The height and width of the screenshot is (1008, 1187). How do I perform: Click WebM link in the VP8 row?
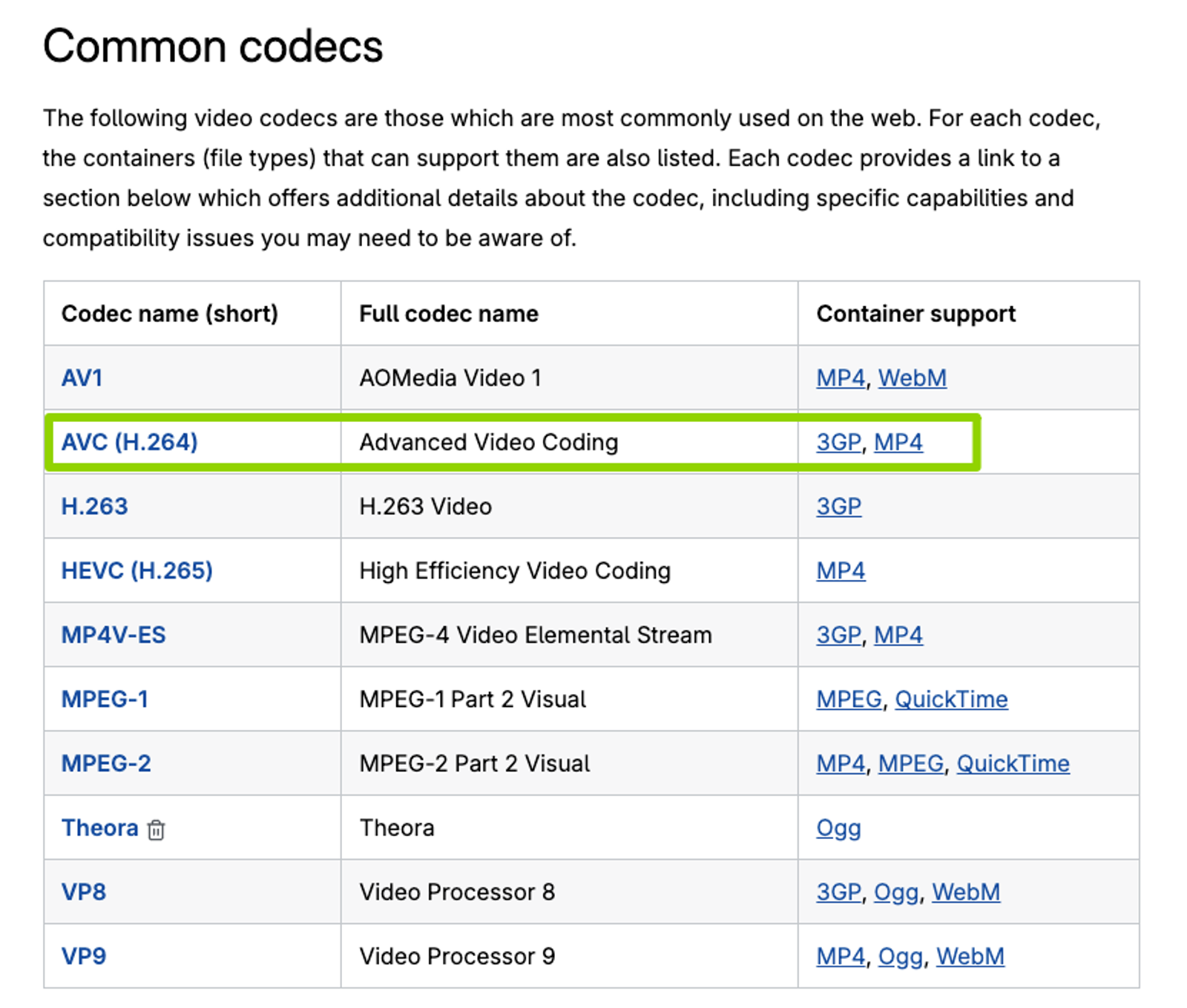tap(966, 892)
